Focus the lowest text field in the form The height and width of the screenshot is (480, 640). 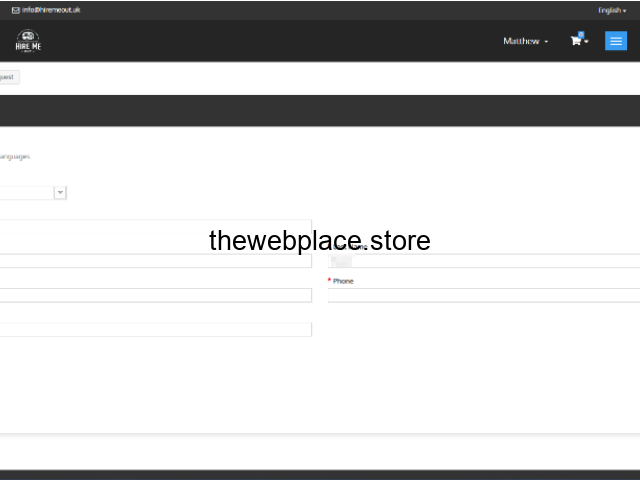click(x=155, y=329)
